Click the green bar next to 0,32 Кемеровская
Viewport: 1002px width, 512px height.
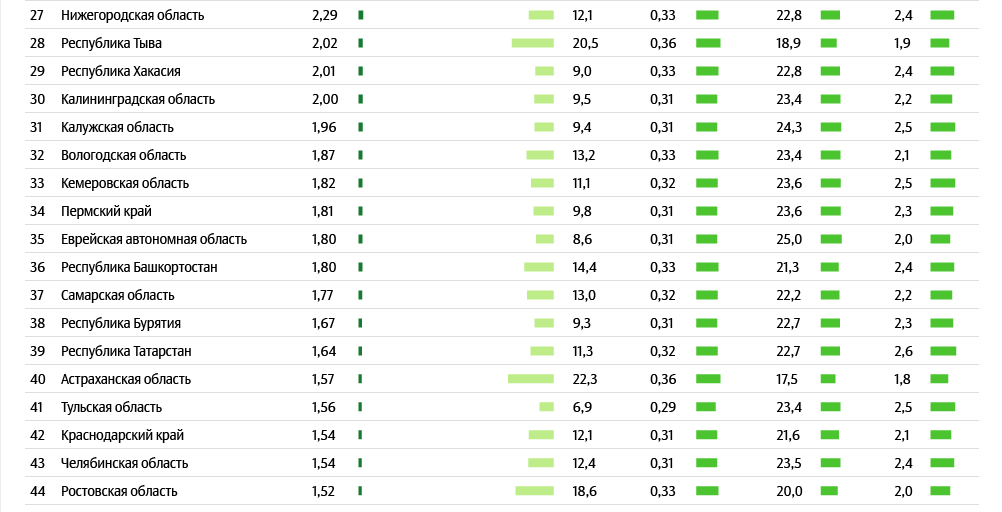coord(707,183)
